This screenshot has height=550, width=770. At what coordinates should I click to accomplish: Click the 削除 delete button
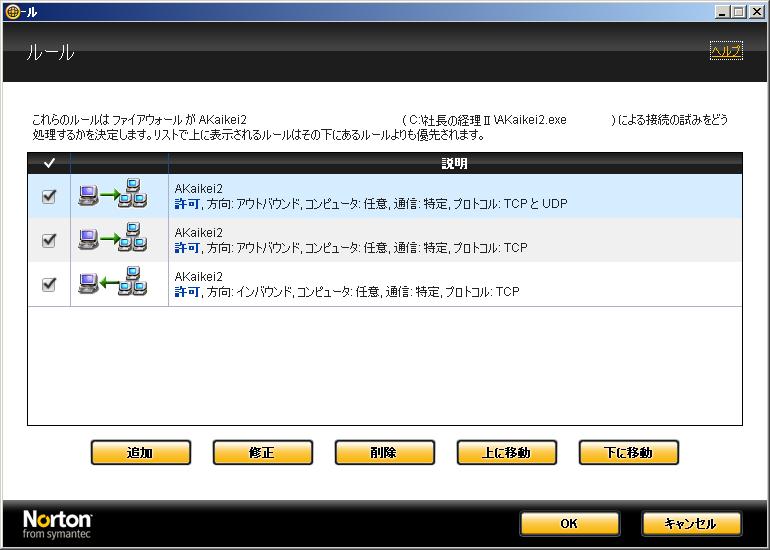click(x=384, y=453)
